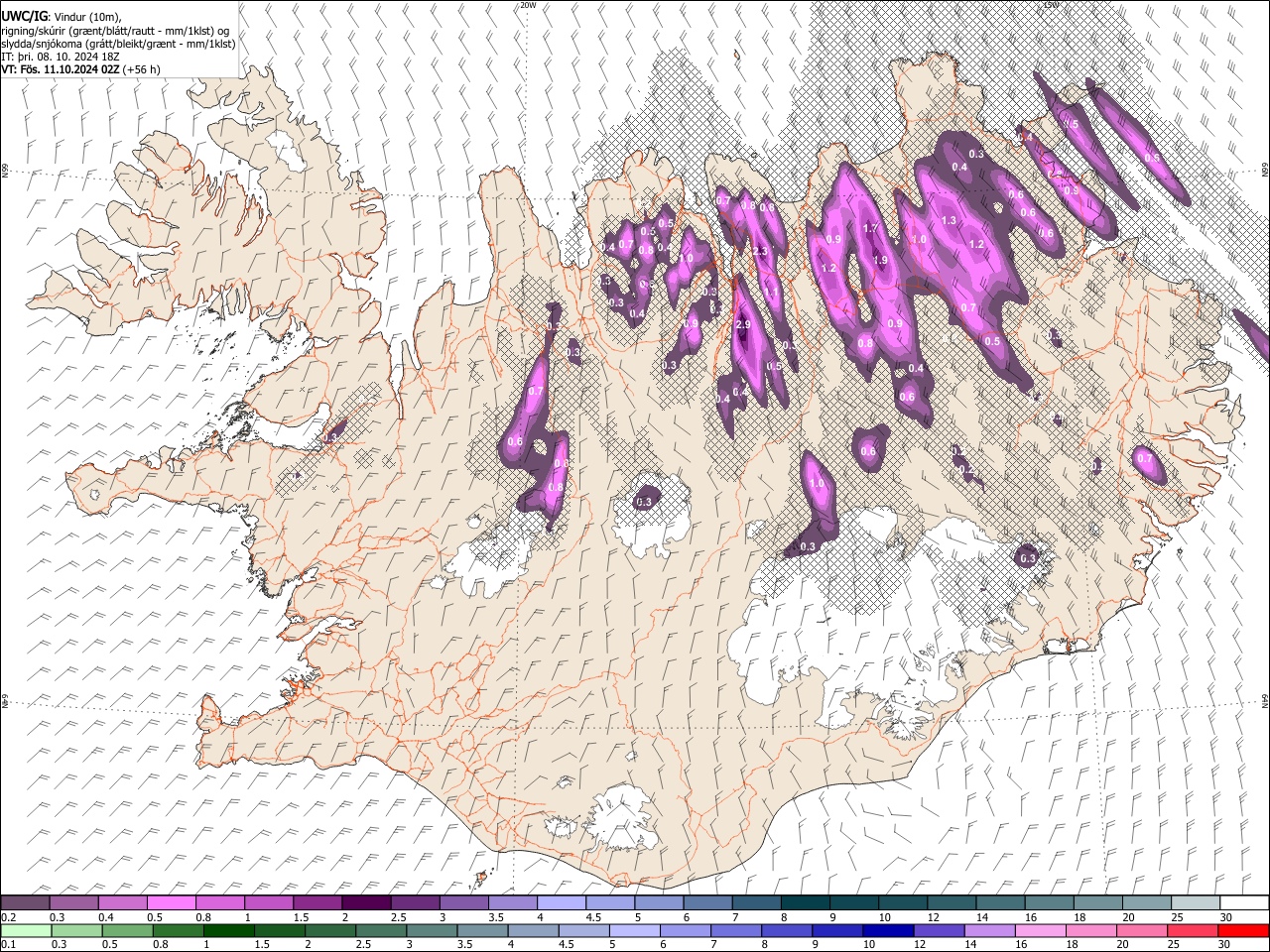Pick the bright pink 0.5 legend swatch

tap(171, 902)
